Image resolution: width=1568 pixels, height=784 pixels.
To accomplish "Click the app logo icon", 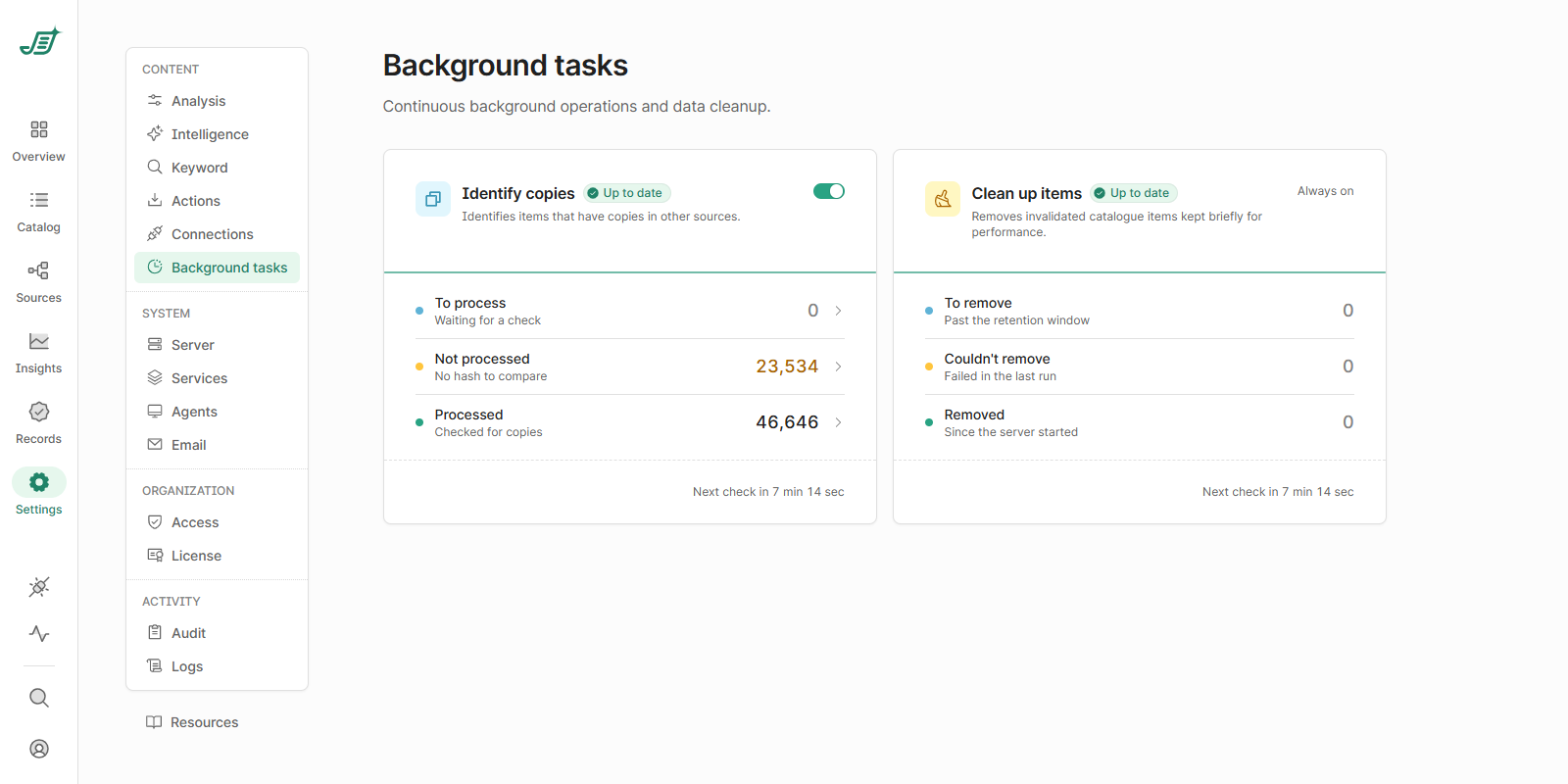I will pyautogui.click(x=39, y=41).
